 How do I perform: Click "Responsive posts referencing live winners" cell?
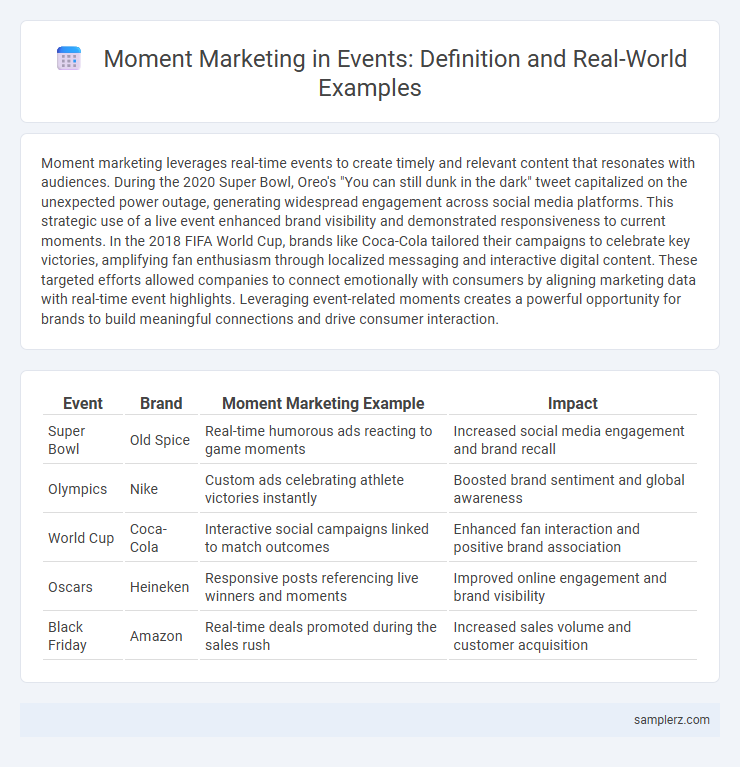point(323,587)
